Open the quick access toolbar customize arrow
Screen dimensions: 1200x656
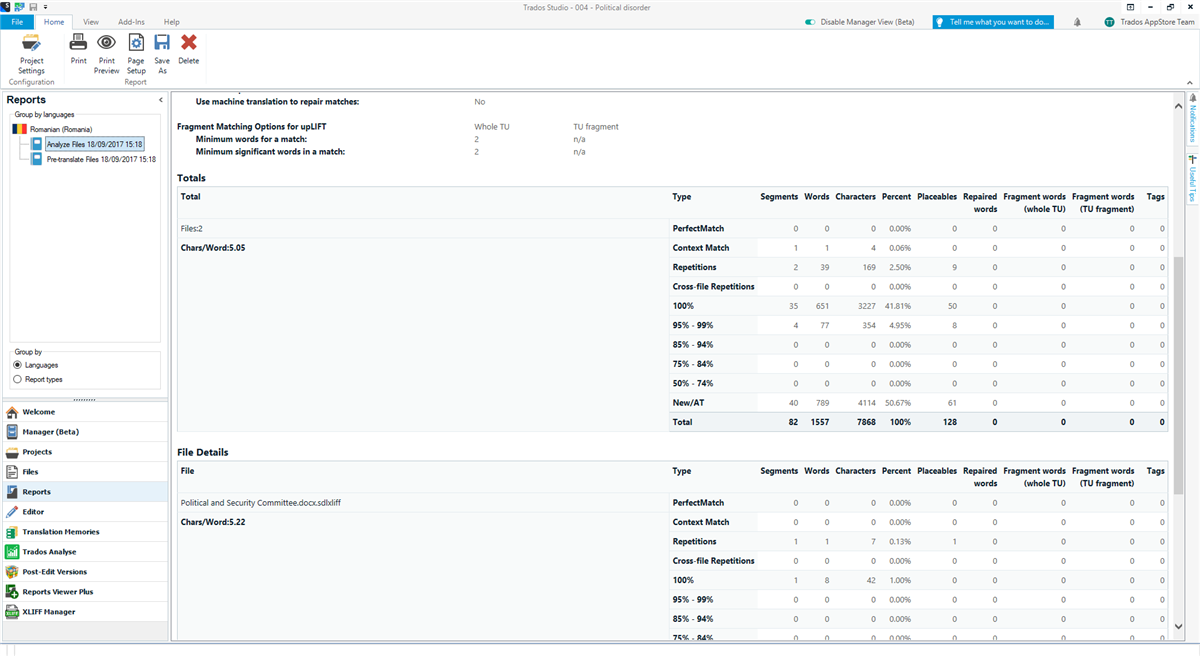[x=45, y=7]
